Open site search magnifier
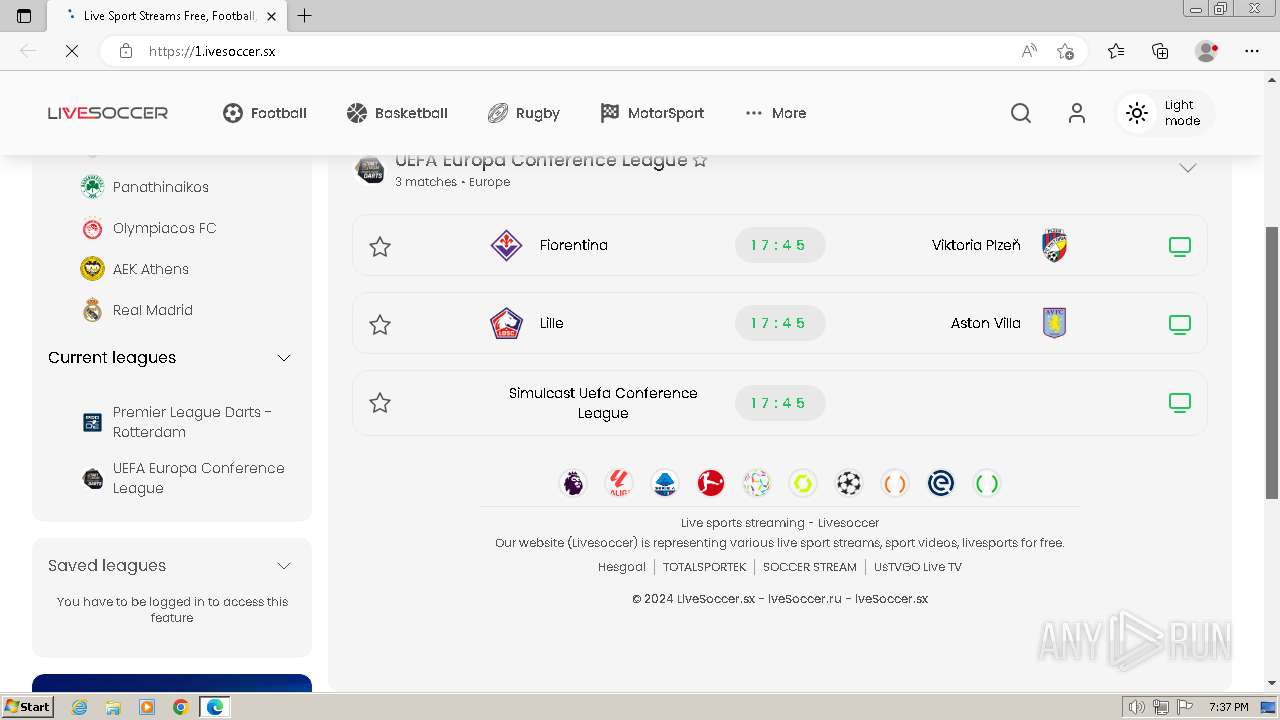The image size is (1280, 720). [x=1021, y=113]
